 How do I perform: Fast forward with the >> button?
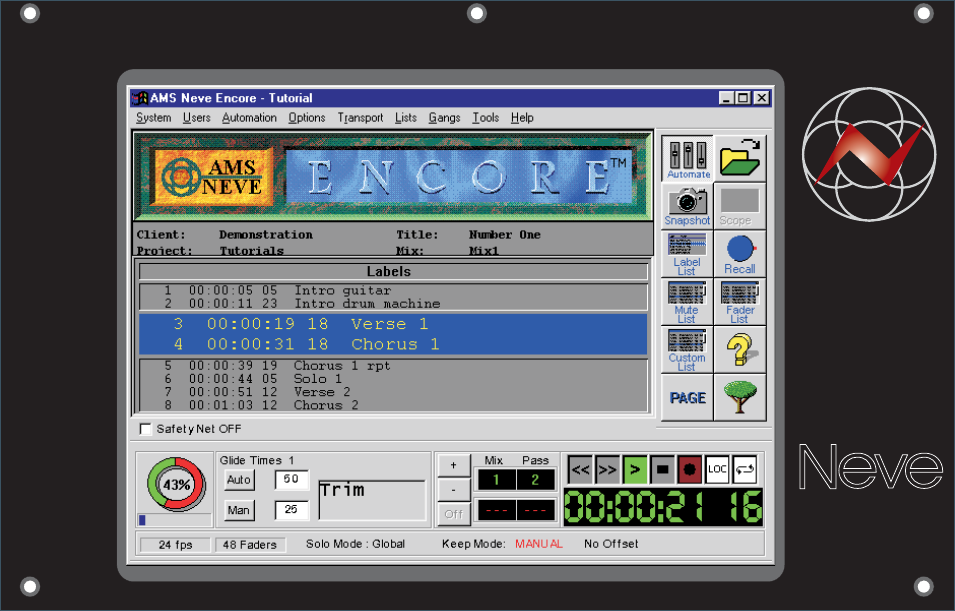[607, 470]
